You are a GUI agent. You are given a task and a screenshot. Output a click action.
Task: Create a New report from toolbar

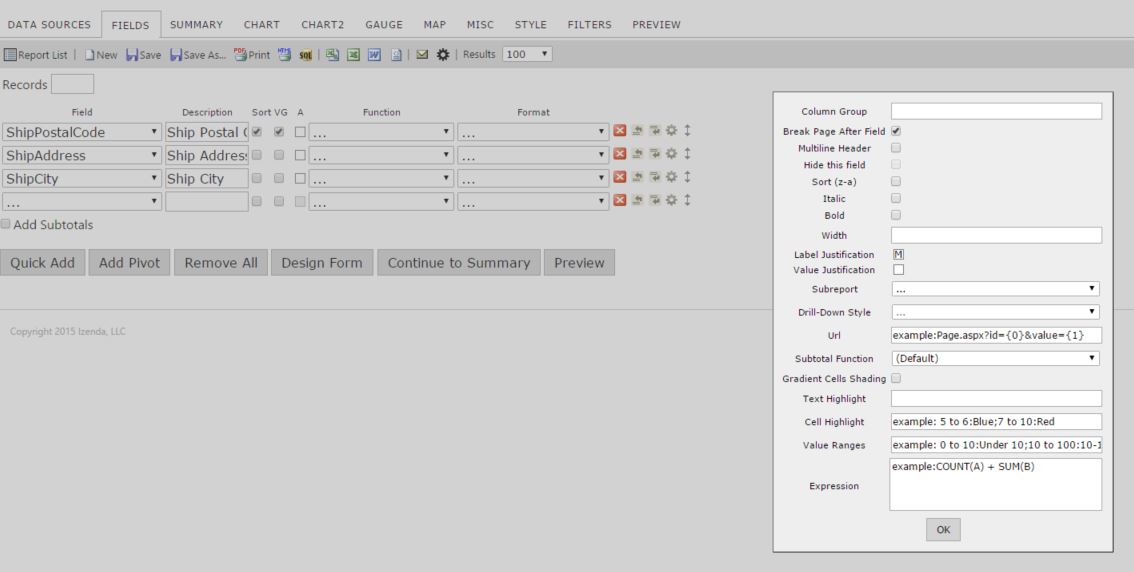101,55
